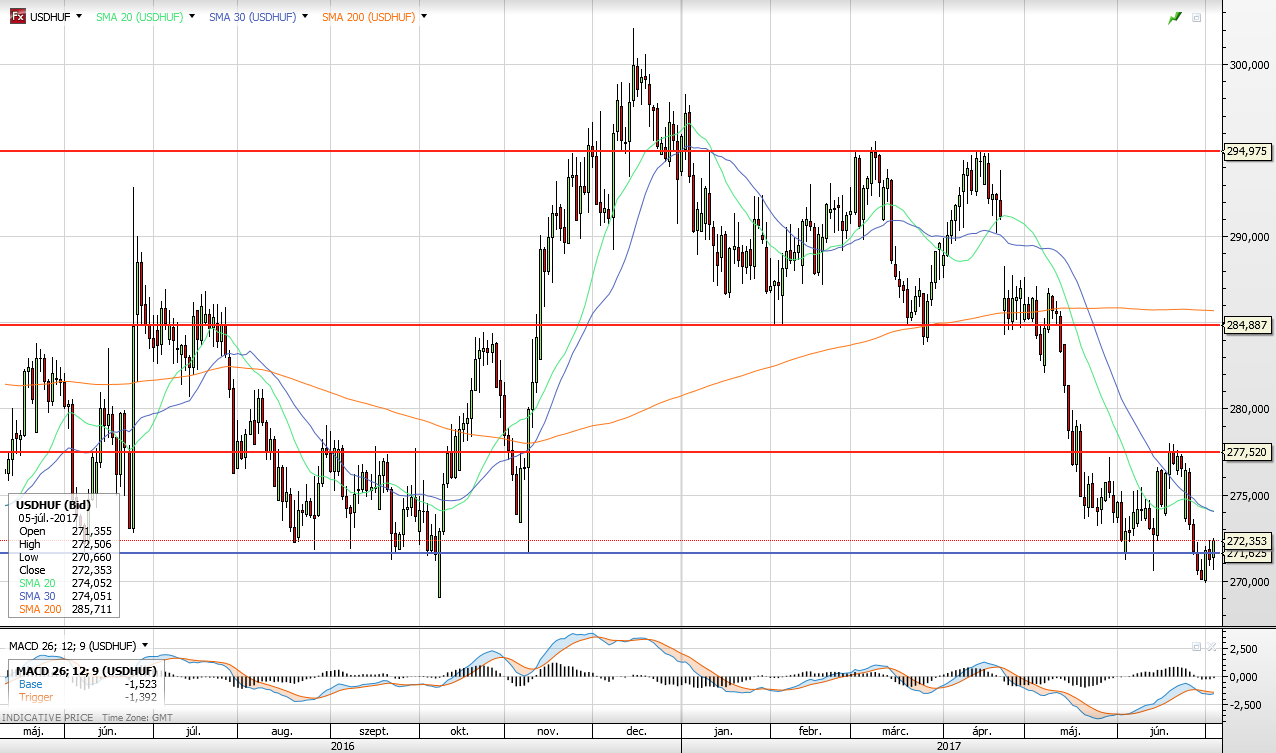Click the '2017' year band on time axis
This screenshot has height=753, width=1276.
tap(949, 746)
